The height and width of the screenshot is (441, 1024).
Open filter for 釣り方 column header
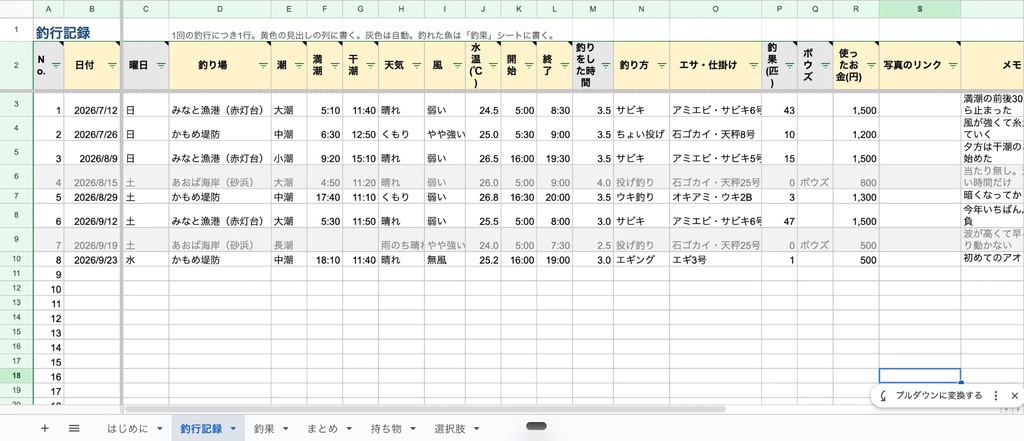[x=661, y=65]
